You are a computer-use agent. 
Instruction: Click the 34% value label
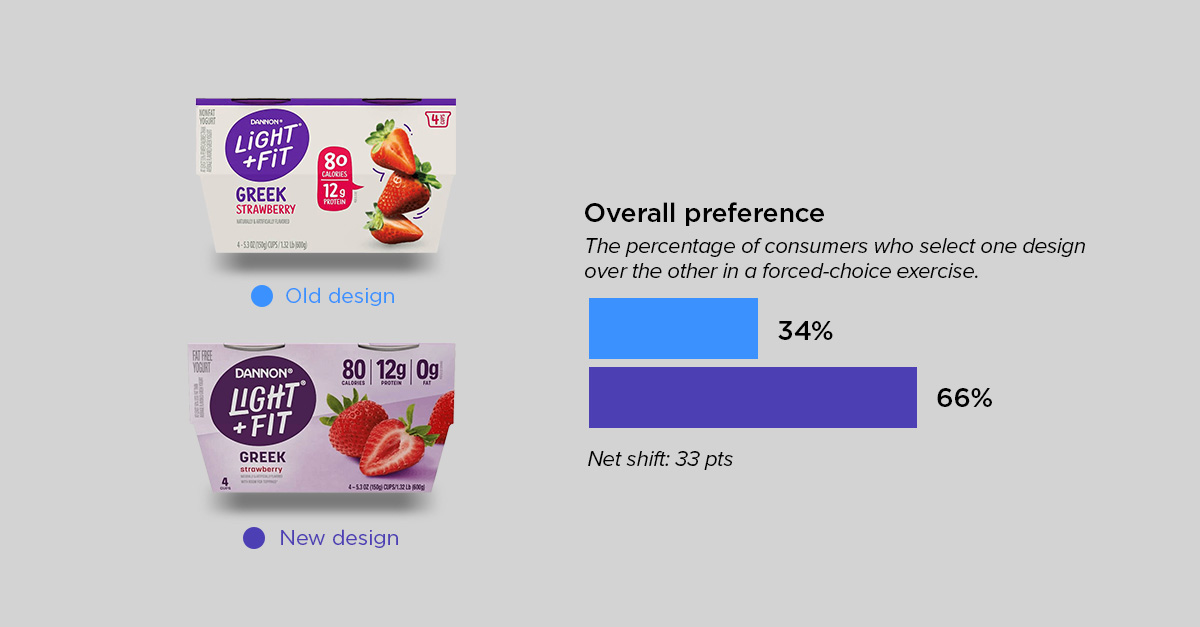pos(805,331)
